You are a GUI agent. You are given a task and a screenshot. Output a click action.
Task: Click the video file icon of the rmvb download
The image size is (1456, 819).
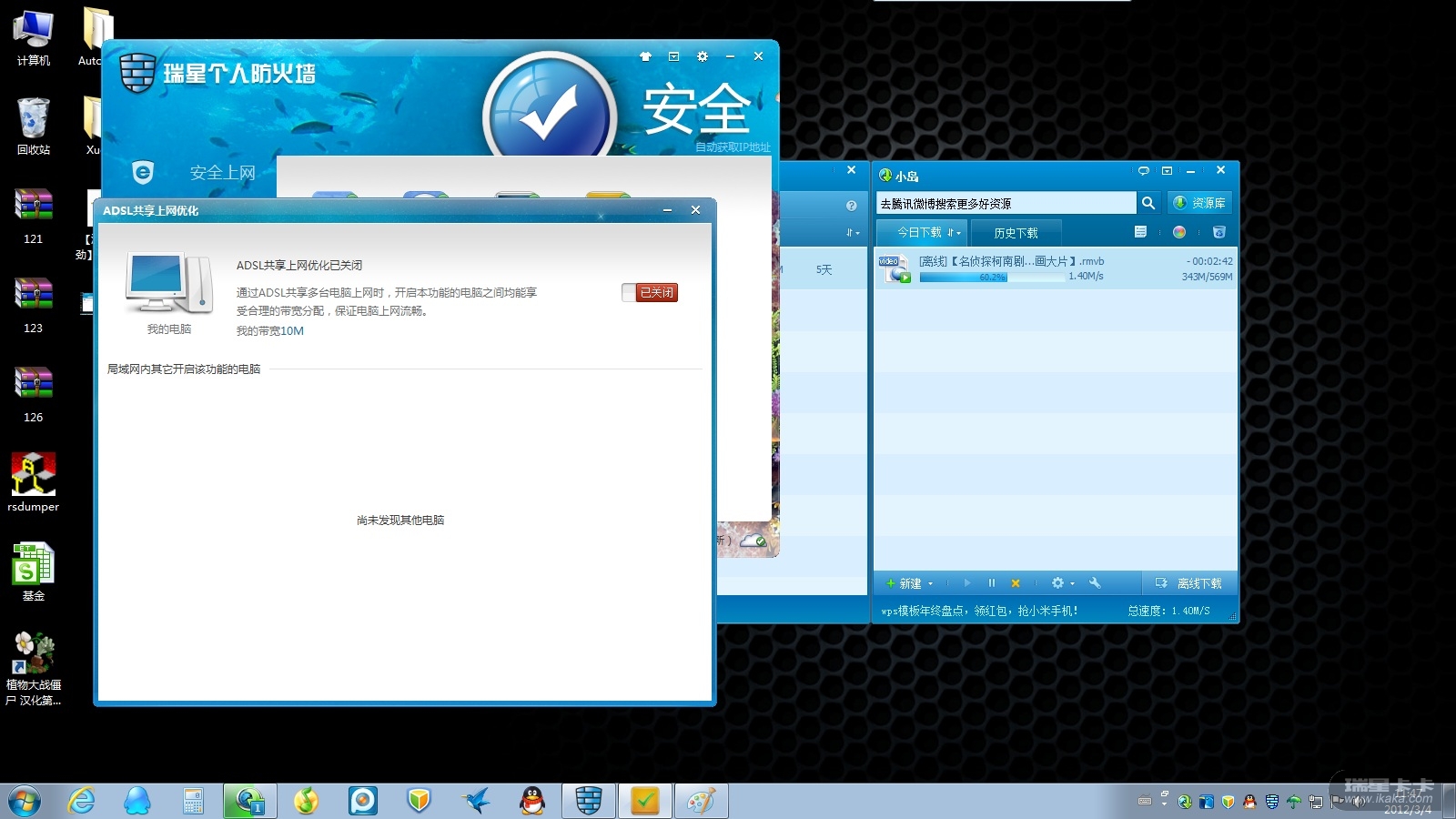(x=895, y=268)
